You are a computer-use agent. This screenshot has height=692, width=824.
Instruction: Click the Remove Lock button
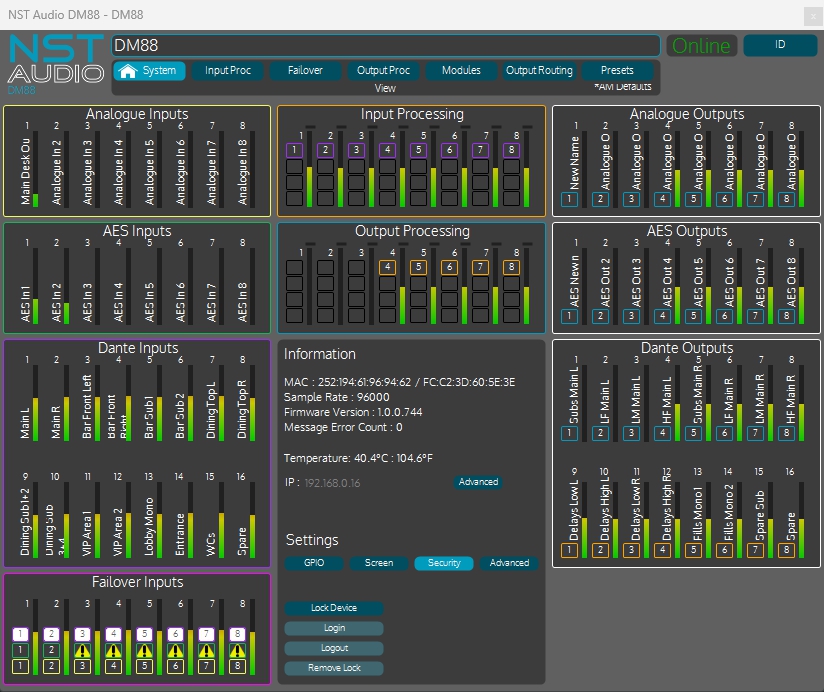point(334,668)
